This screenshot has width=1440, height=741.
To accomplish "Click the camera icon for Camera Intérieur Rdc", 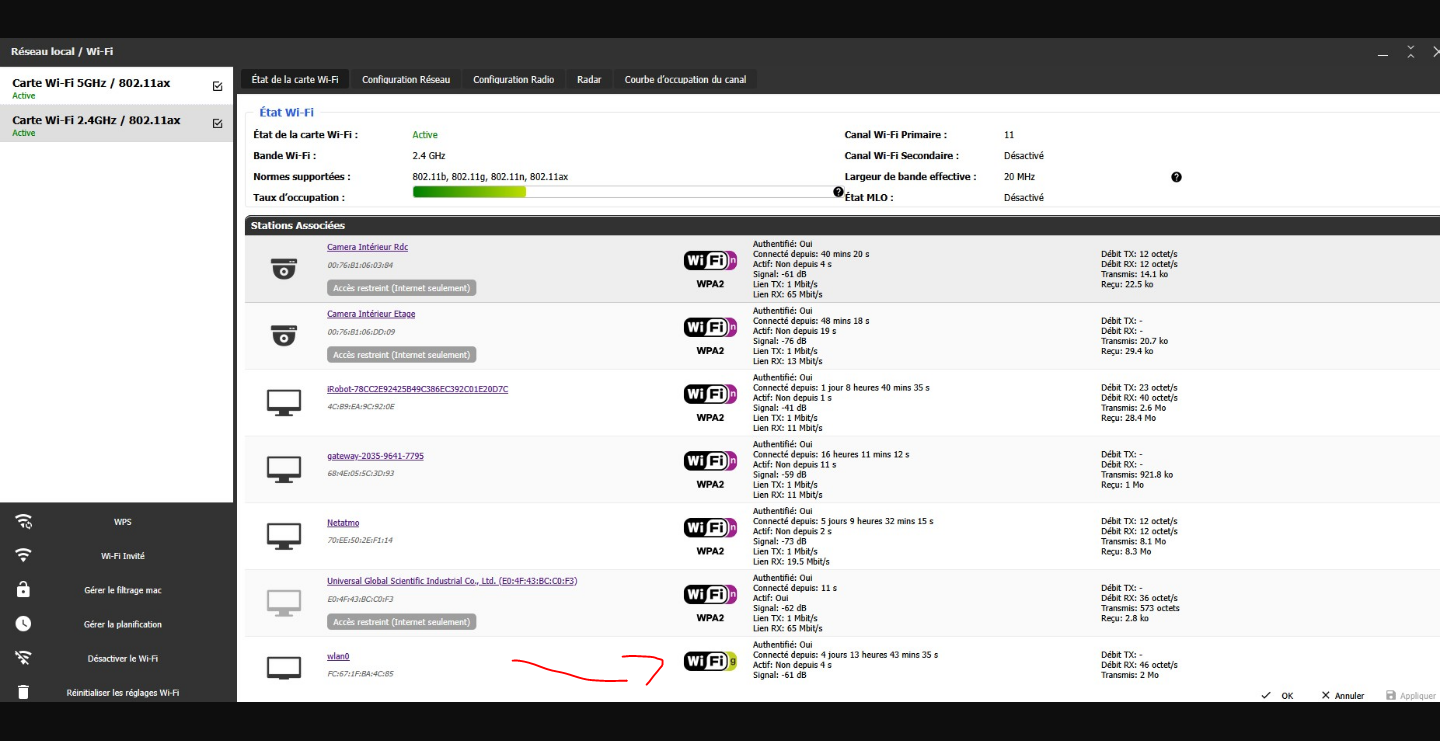I will pos(284,268).
